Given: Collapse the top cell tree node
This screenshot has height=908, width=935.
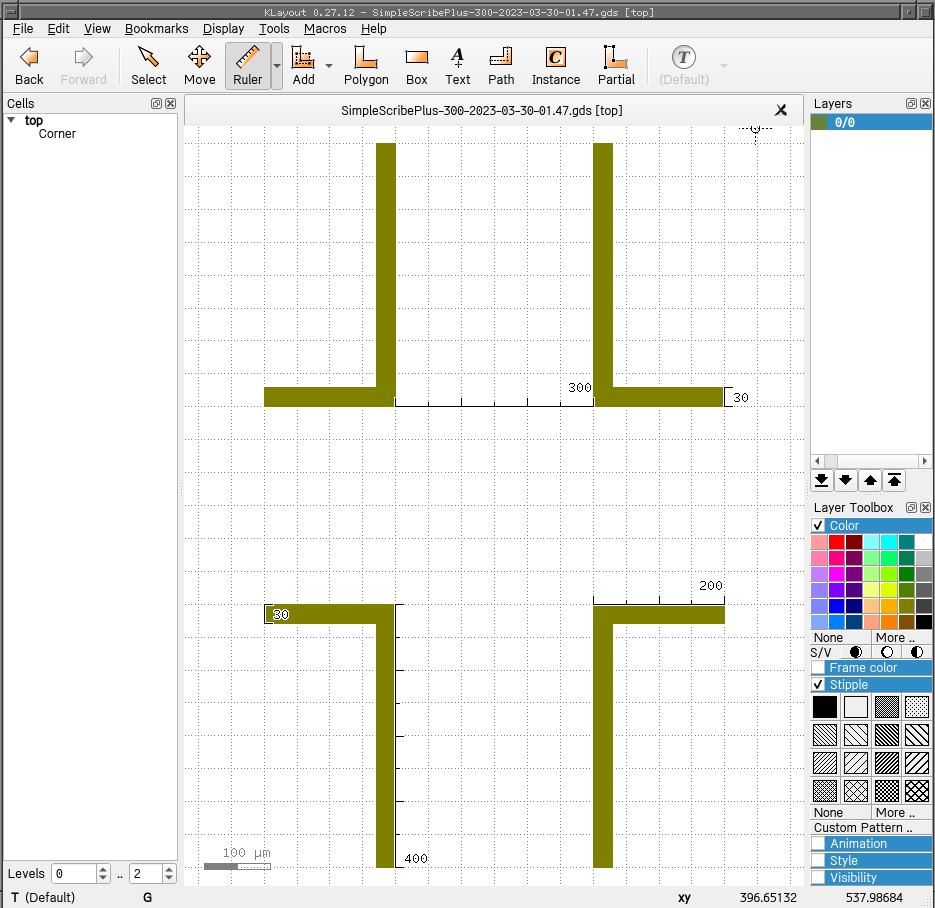Looking at the screenshot, I should pos(11,120).
